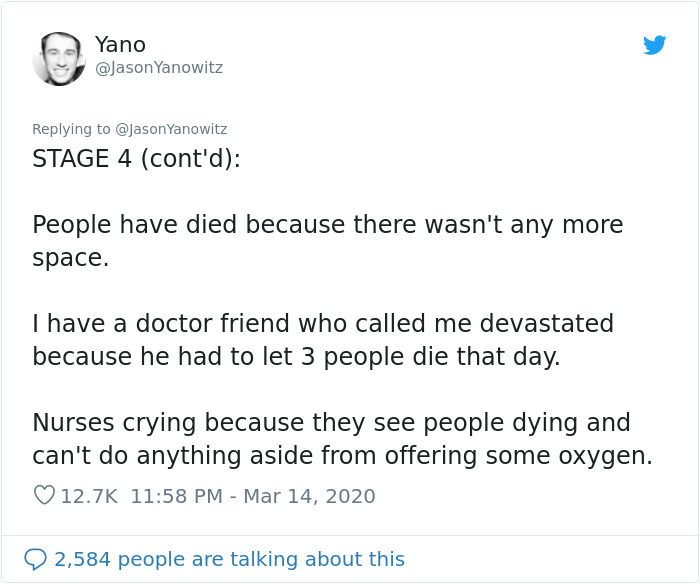
Task: Open Yano's profile photo
Action: coord(58,58)
